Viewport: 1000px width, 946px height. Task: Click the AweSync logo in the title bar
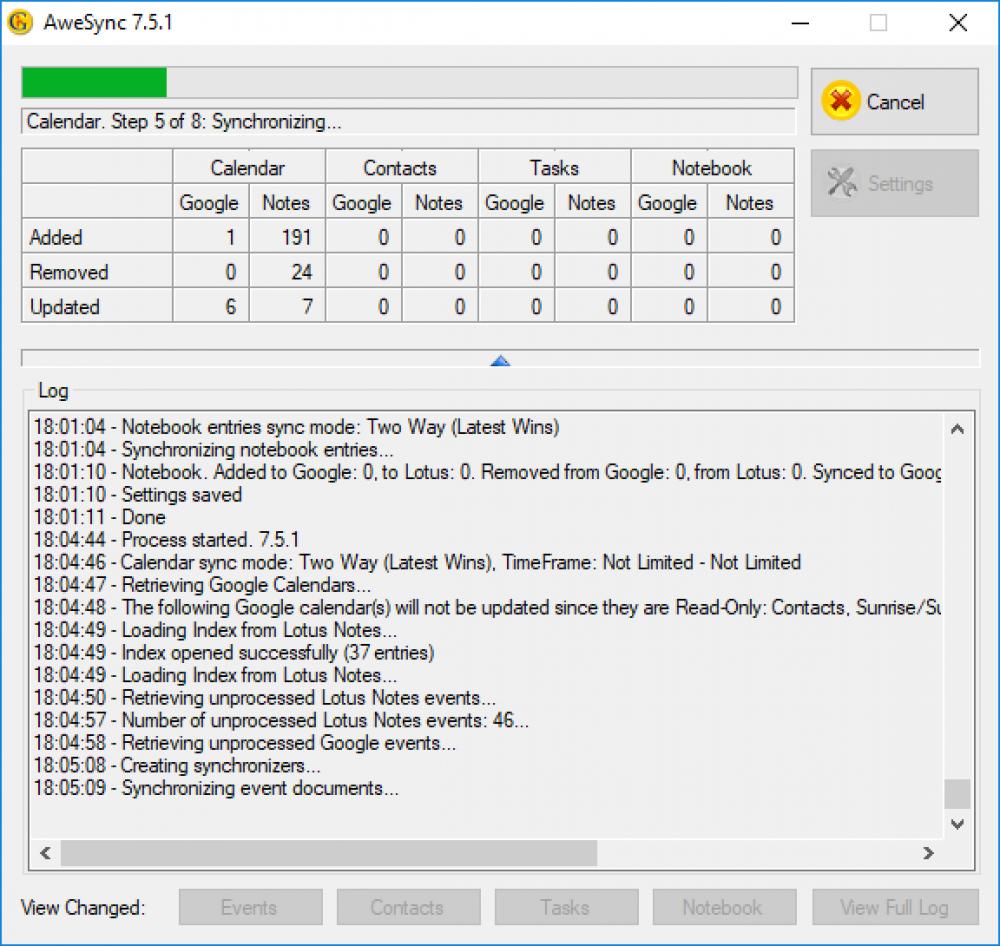point(21,21)
